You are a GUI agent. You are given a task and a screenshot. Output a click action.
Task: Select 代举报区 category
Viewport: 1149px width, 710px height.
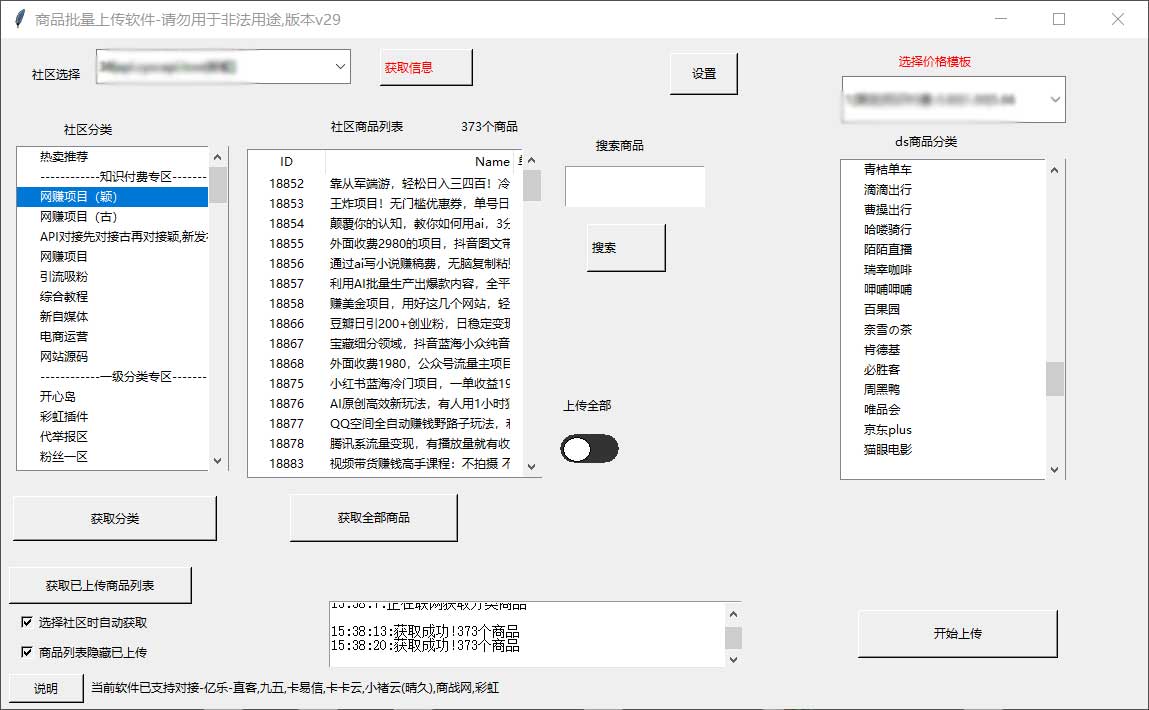[x=113, y=436]
